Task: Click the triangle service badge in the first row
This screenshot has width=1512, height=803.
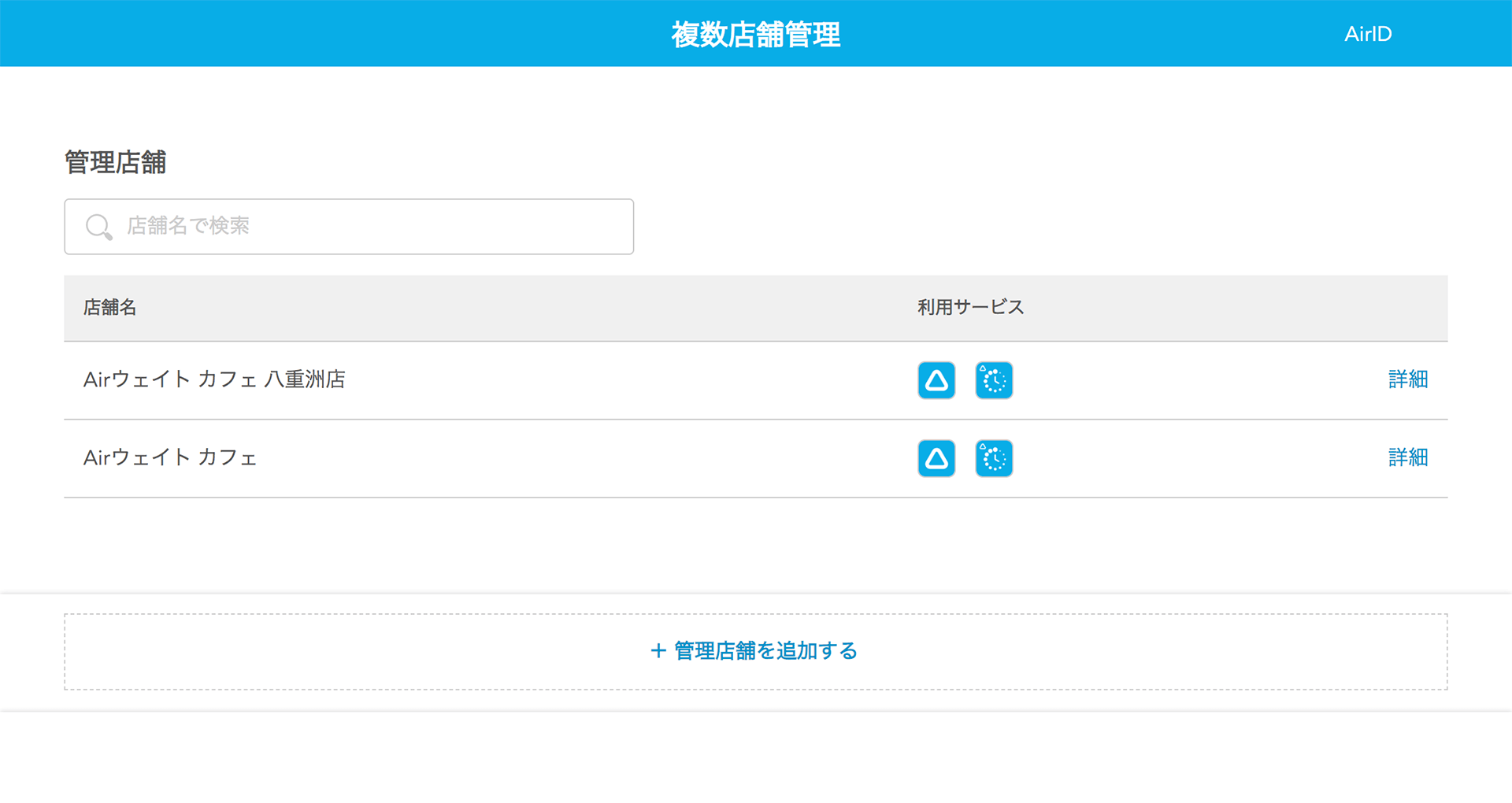Action: click(936, 380)
